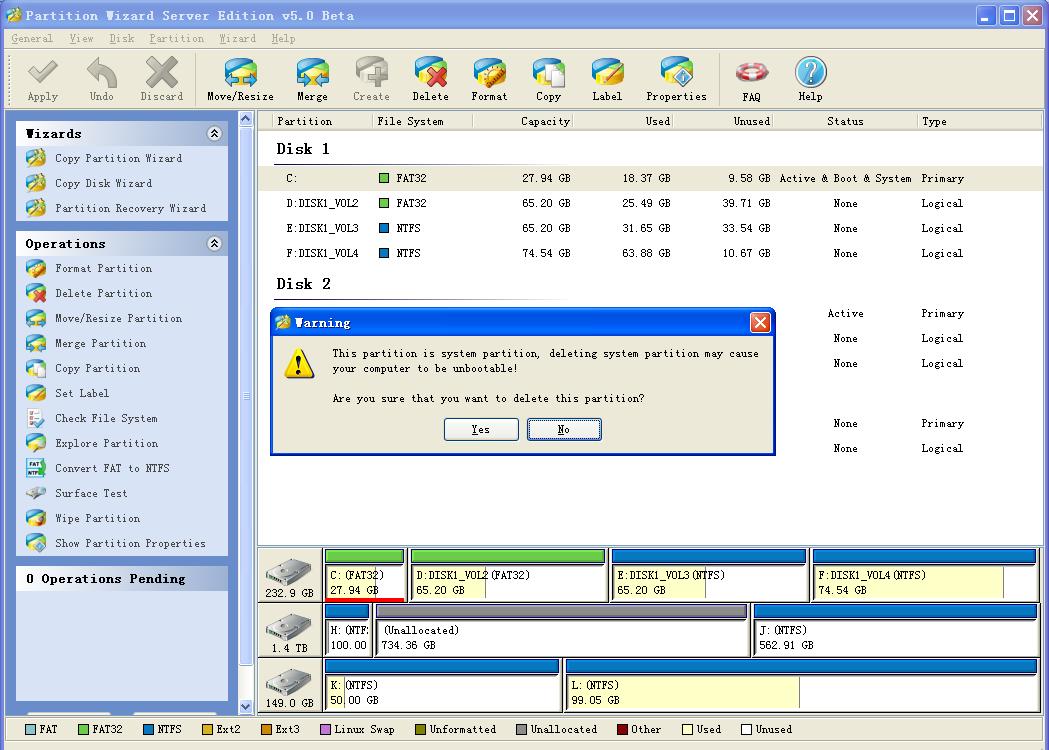Open the View menu

(x=82, y=39)
